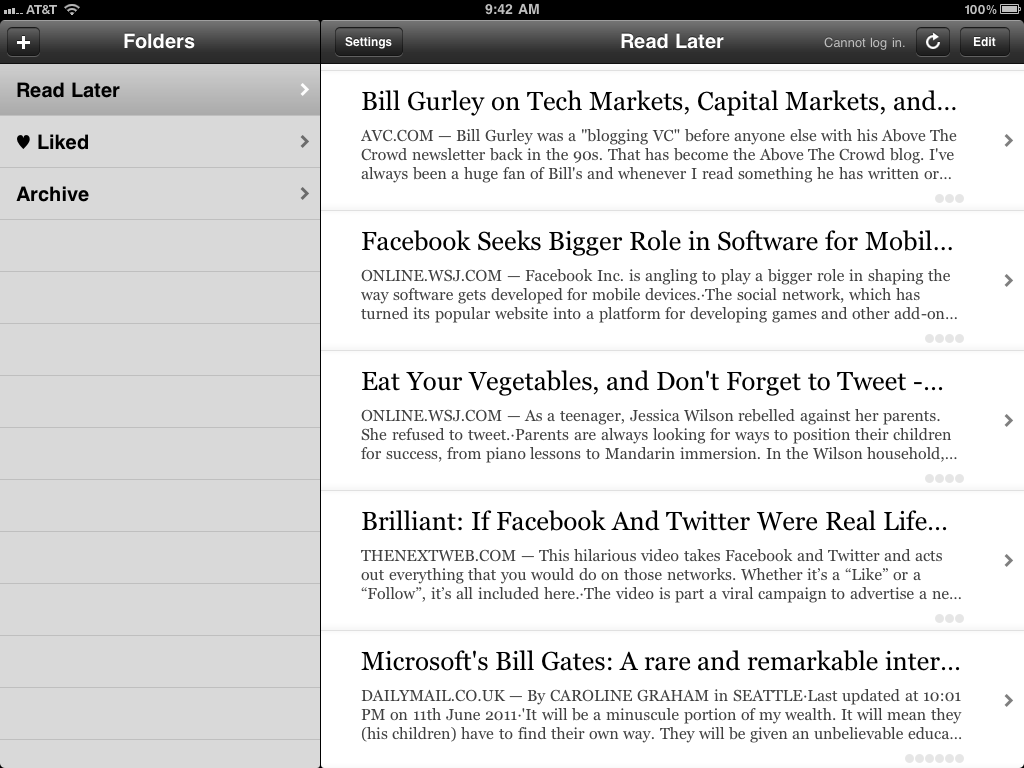The height and width of the screenshot is (768, 1024).
Task: Open the Liked folder
Action: coord(160,142)
